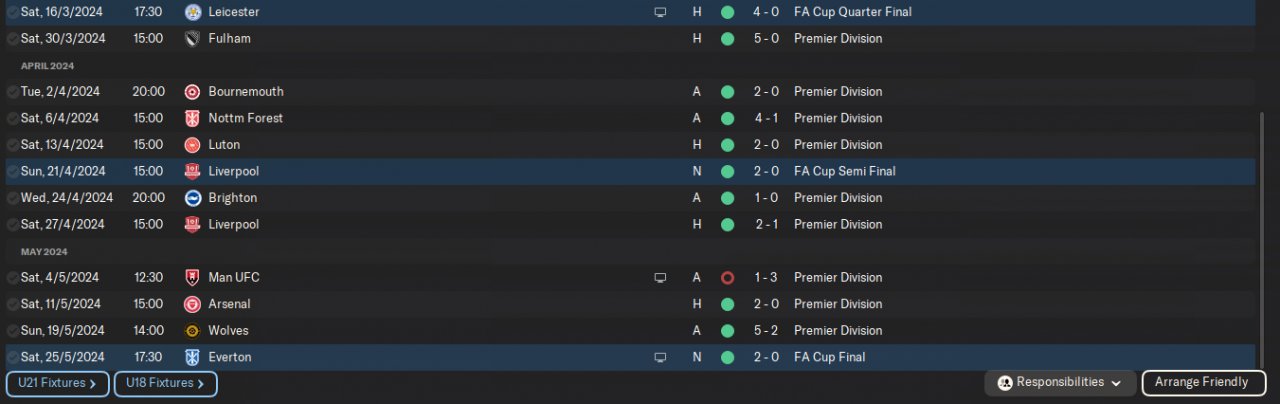Click the red loss indicator for Man UFC
1280x404 pixels.
pyautogui.click(x=727, y=278)
